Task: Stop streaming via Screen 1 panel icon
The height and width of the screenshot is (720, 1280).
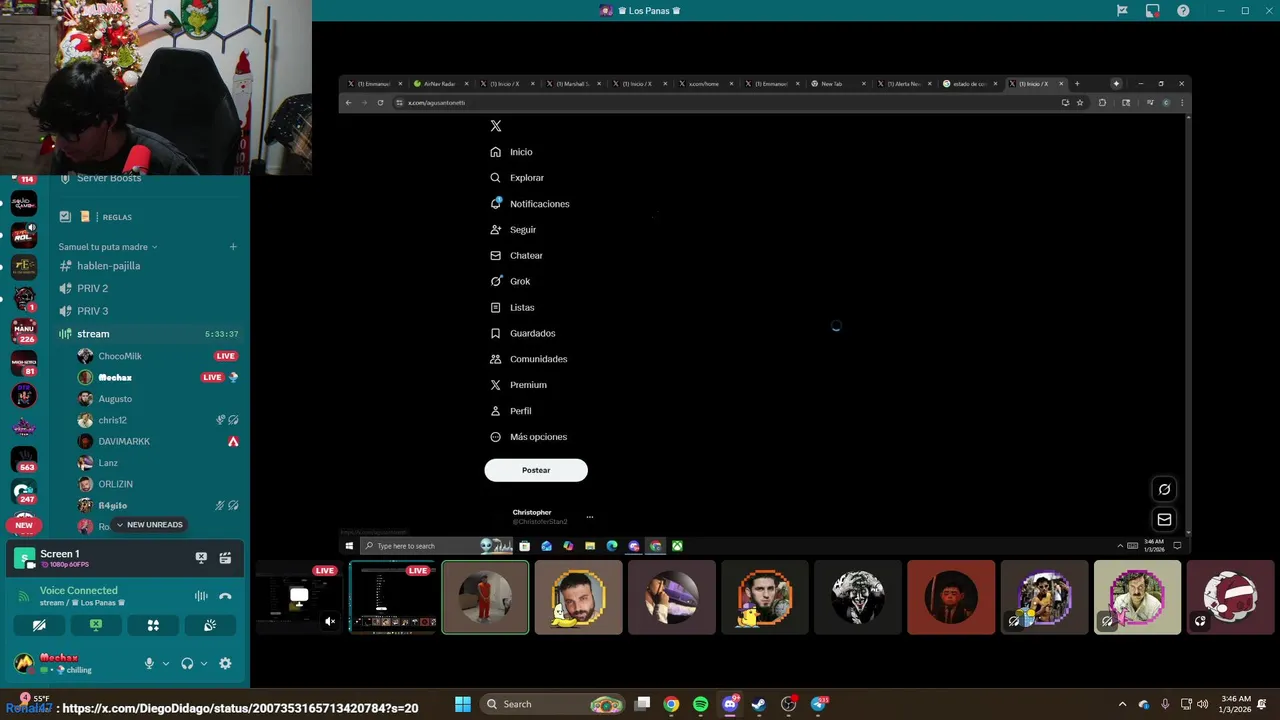Action: click(201, 558)
